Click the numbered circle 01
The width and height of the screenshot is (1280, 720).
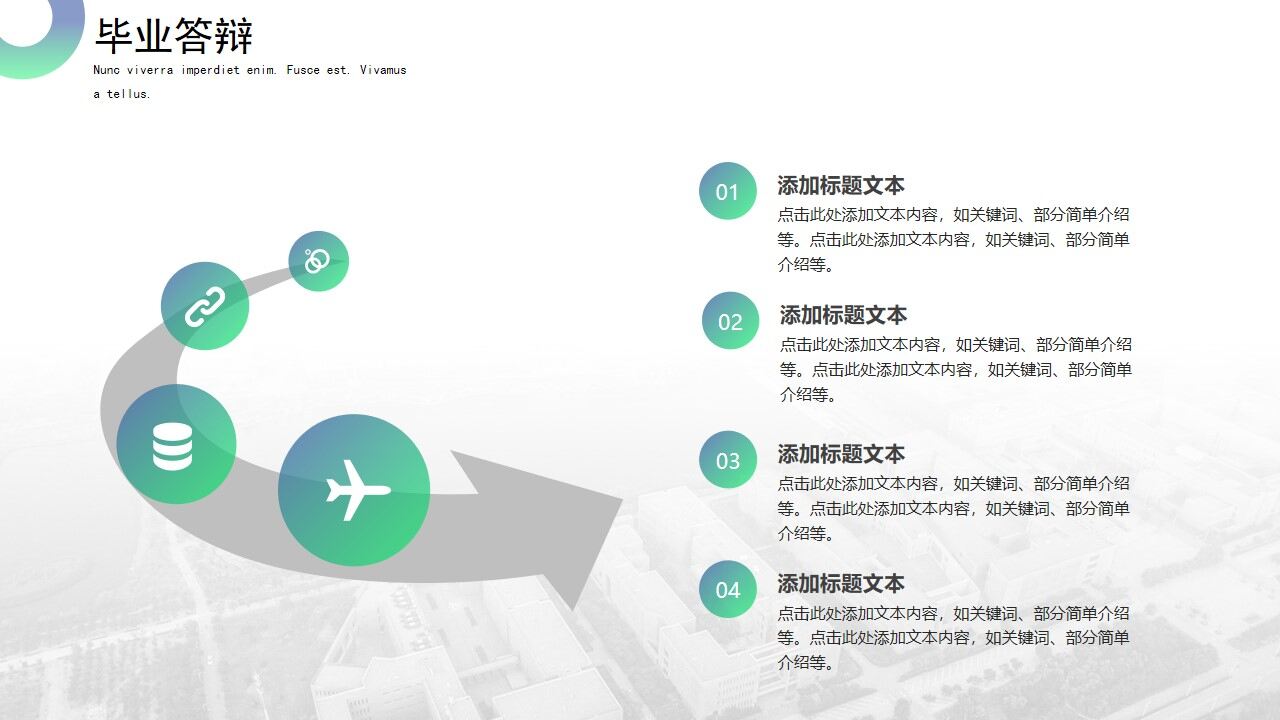coord(727,191)
